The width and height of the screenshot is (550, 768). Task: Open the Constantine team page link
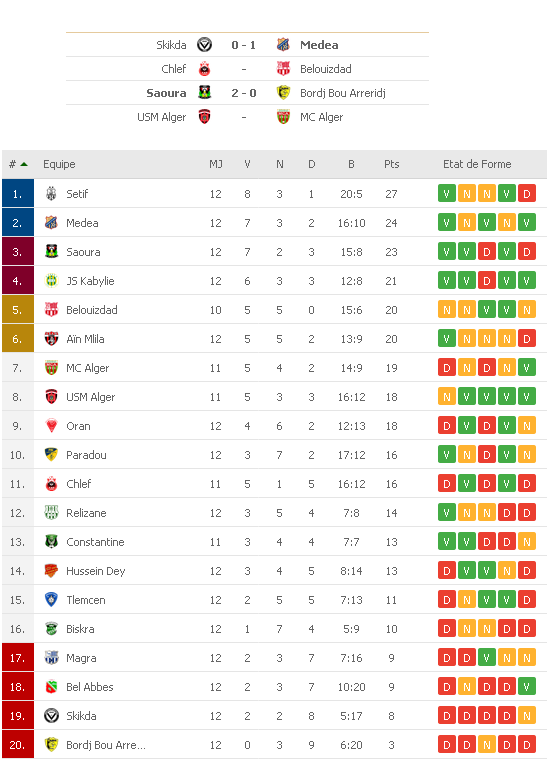(x=95, y=542)
